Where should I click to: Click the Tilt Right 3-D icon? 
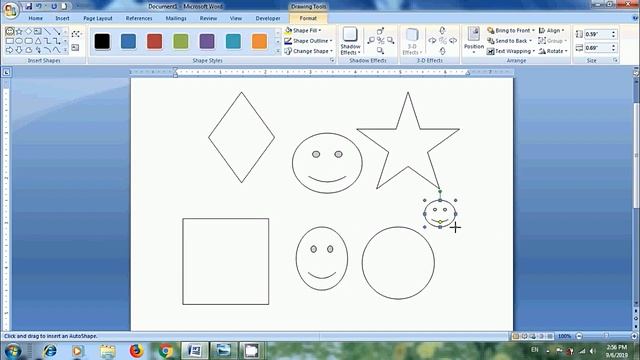coord(453,40)
